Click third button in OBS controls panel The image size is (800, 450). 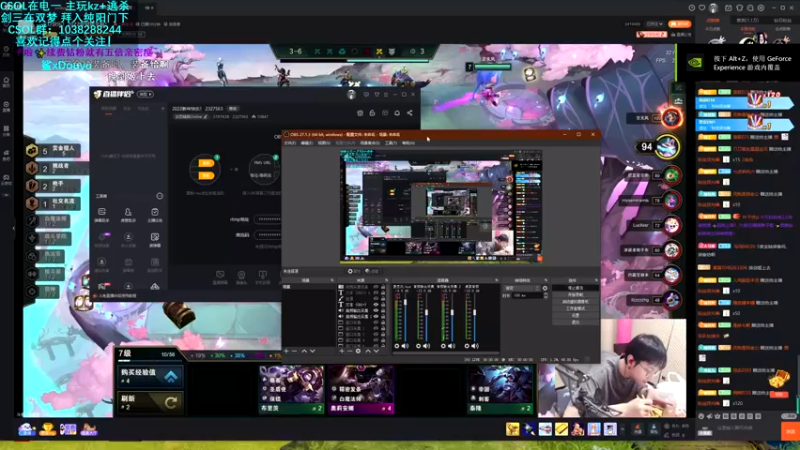[576, 302]
